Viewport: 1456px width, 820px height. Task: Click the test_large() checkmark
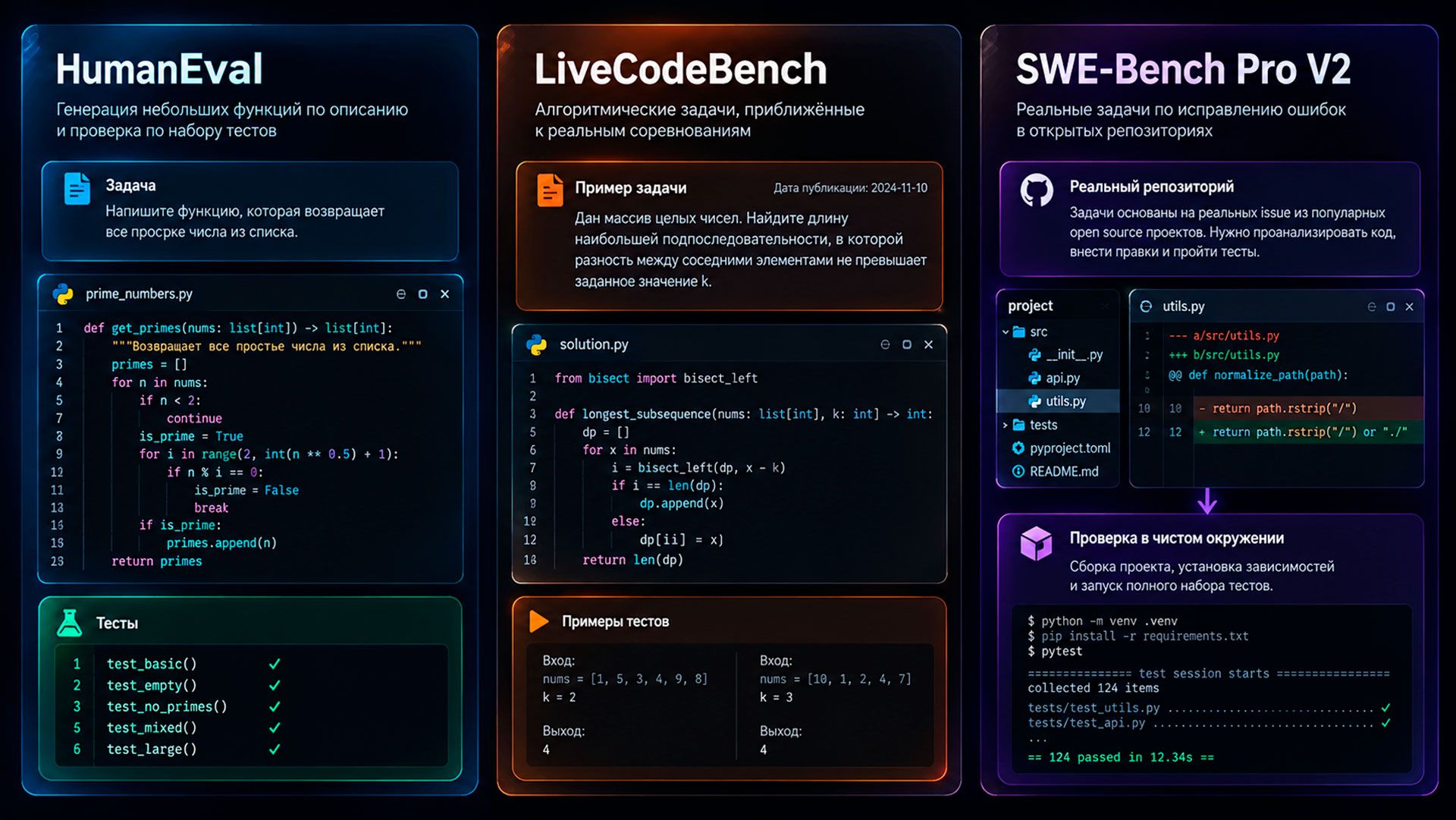point(275,749)
